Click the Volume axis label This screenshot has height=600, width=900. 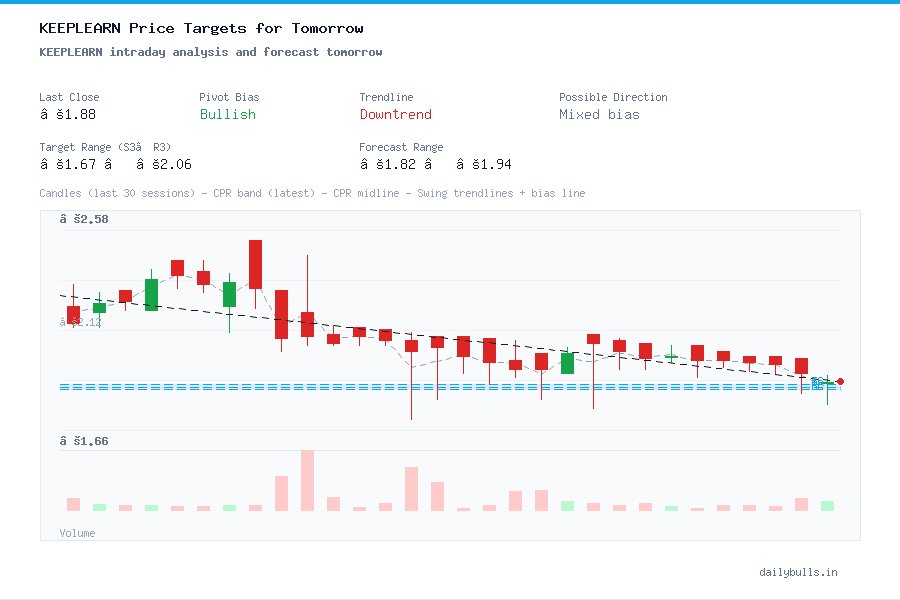click(77, 533)
